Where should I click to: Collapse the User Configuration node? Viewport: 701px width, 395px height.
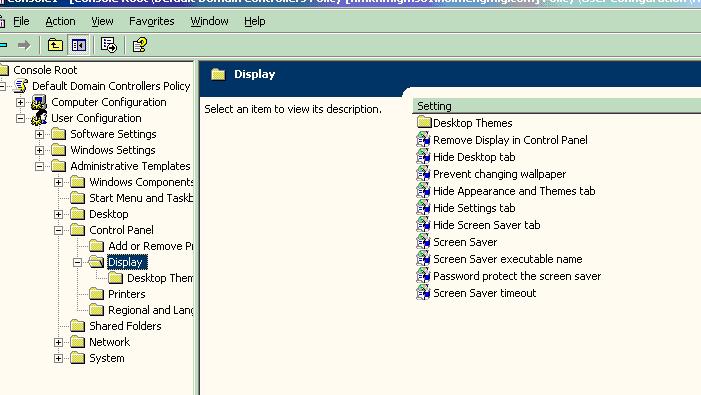pyautogui.click(x=20, y=118)
